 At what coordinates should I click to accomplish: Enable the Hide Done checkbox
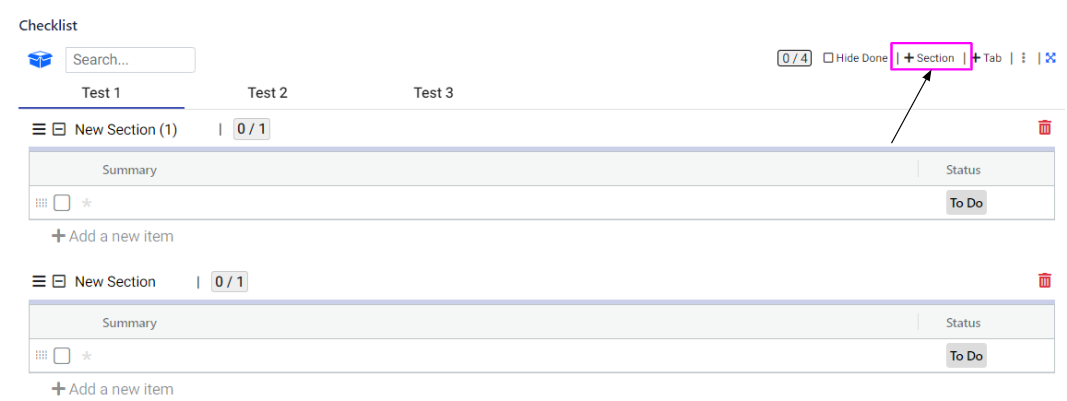pos(828,58)
